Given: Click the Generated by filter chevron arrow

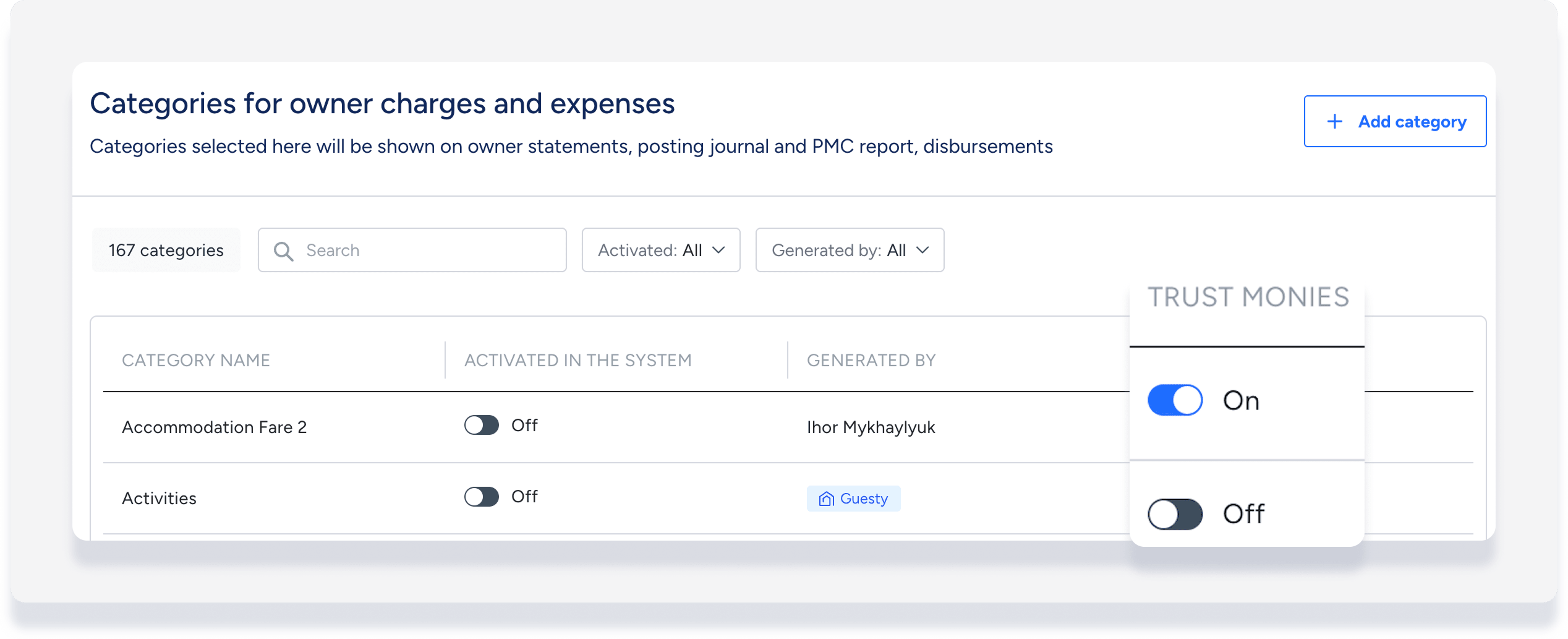Looking at the screenshot, I should click(x=922, y=250).
